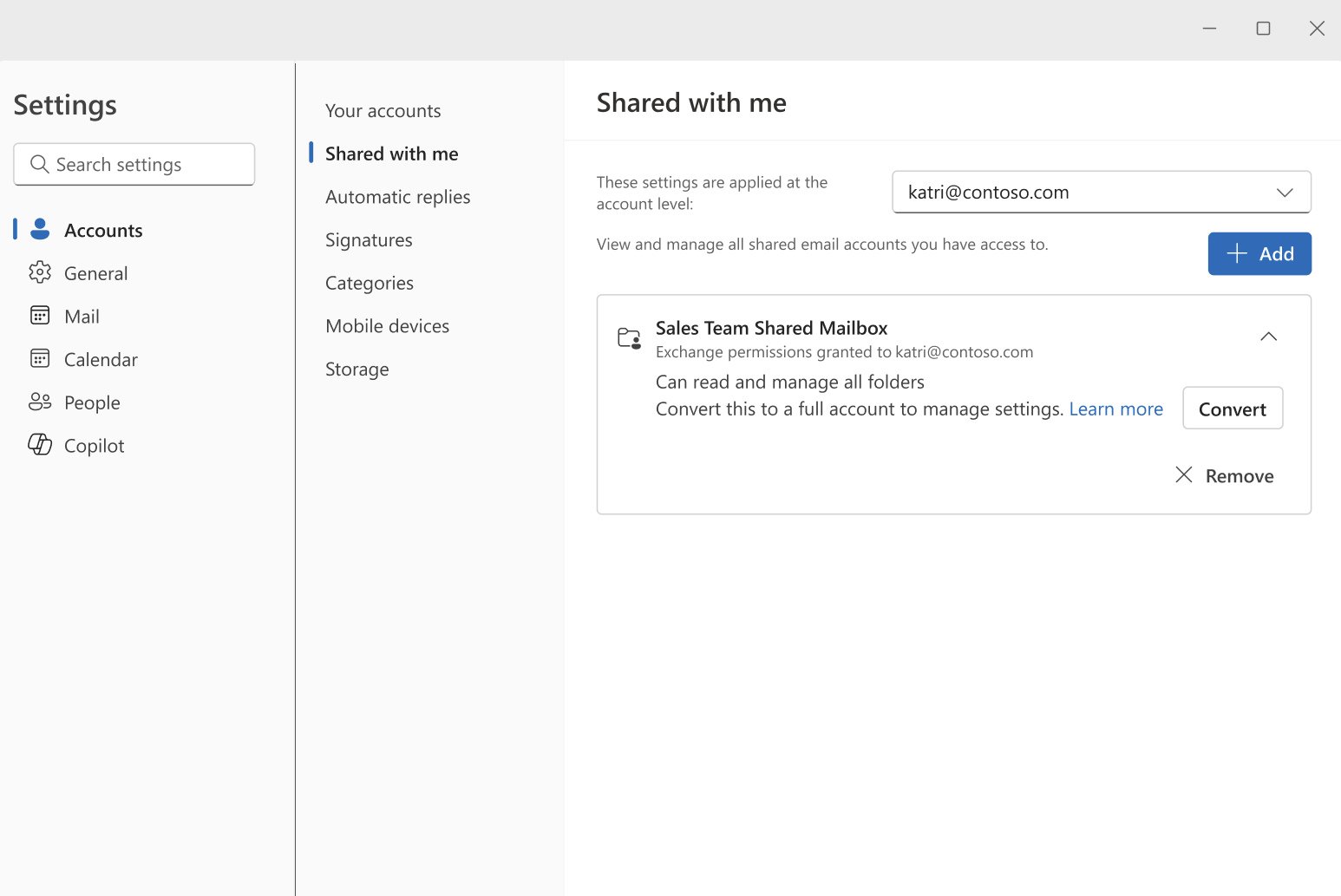Click the Mail envelope icon
Screen dimensions: 1341x896
click(x=40, y=315)
